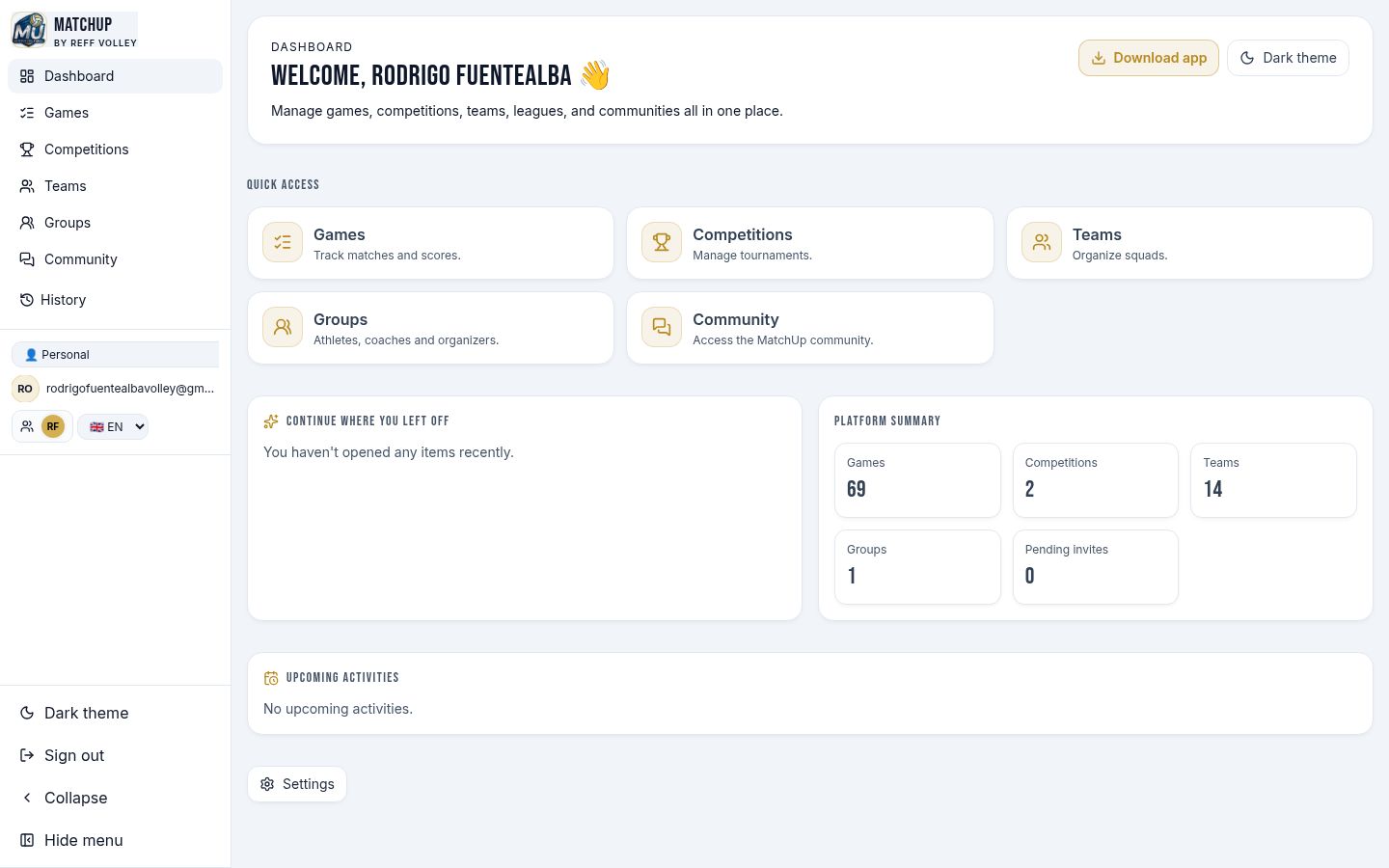Open the Access the MatchUp community card
Screen dimensions: 1389x868
click(x=810, y=328)
